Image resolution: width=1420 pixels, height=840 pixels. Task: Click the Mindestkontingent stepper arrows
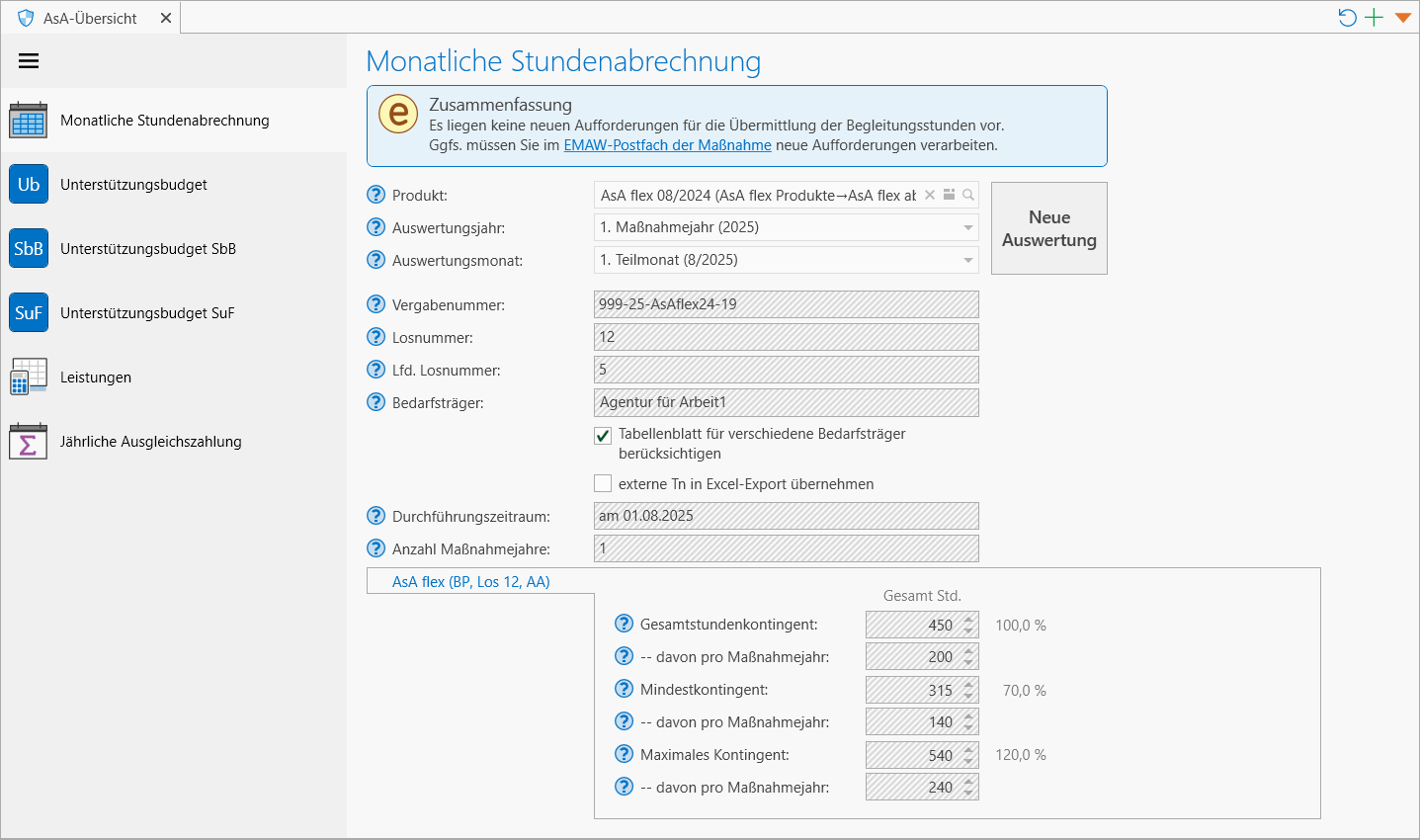coord(969,690)
